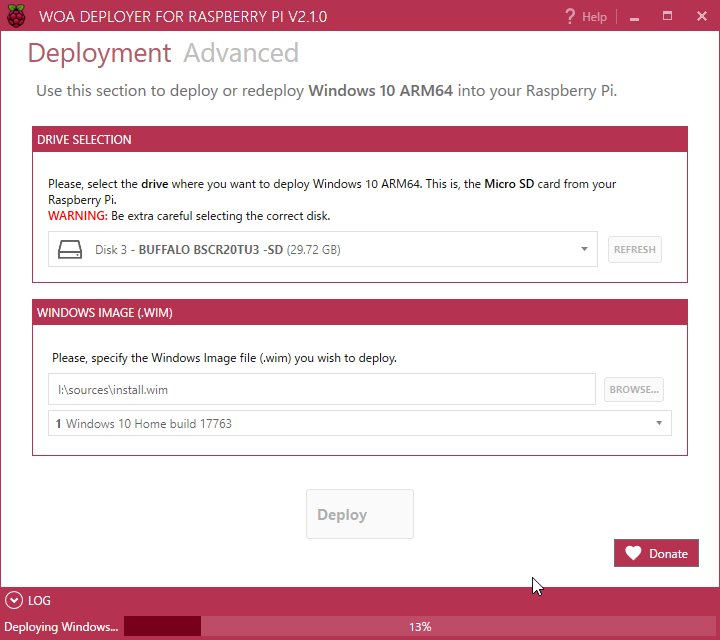The height and width of the screenshot is (640, 720).
Task: Click the image index dropdown arrow
Action: (x=659, y=423)
